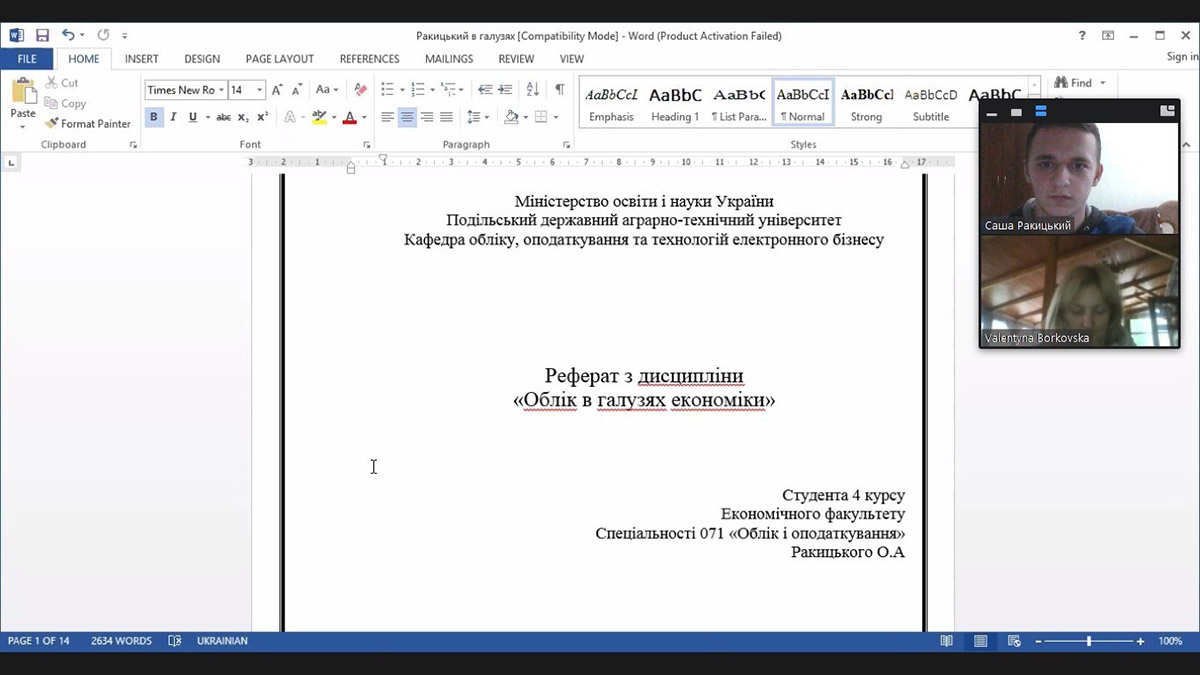Toggle Bold formatting off
This screenshot has width=1200, height=675.
click(x=153, y=117)
